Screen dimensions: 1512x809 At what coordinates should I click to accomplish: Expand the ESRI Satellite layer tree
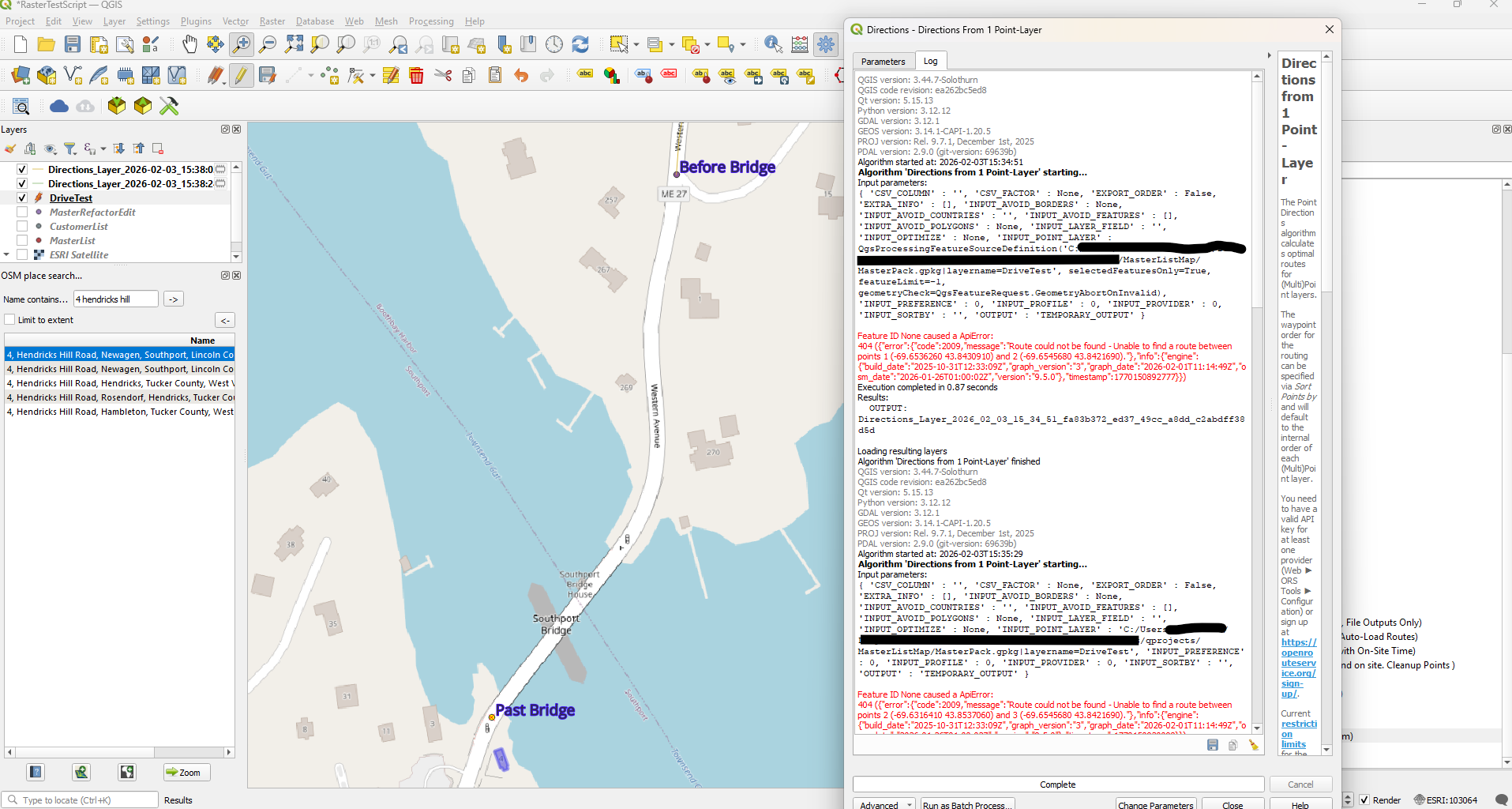pyautogui.click(x=7, y=255)
